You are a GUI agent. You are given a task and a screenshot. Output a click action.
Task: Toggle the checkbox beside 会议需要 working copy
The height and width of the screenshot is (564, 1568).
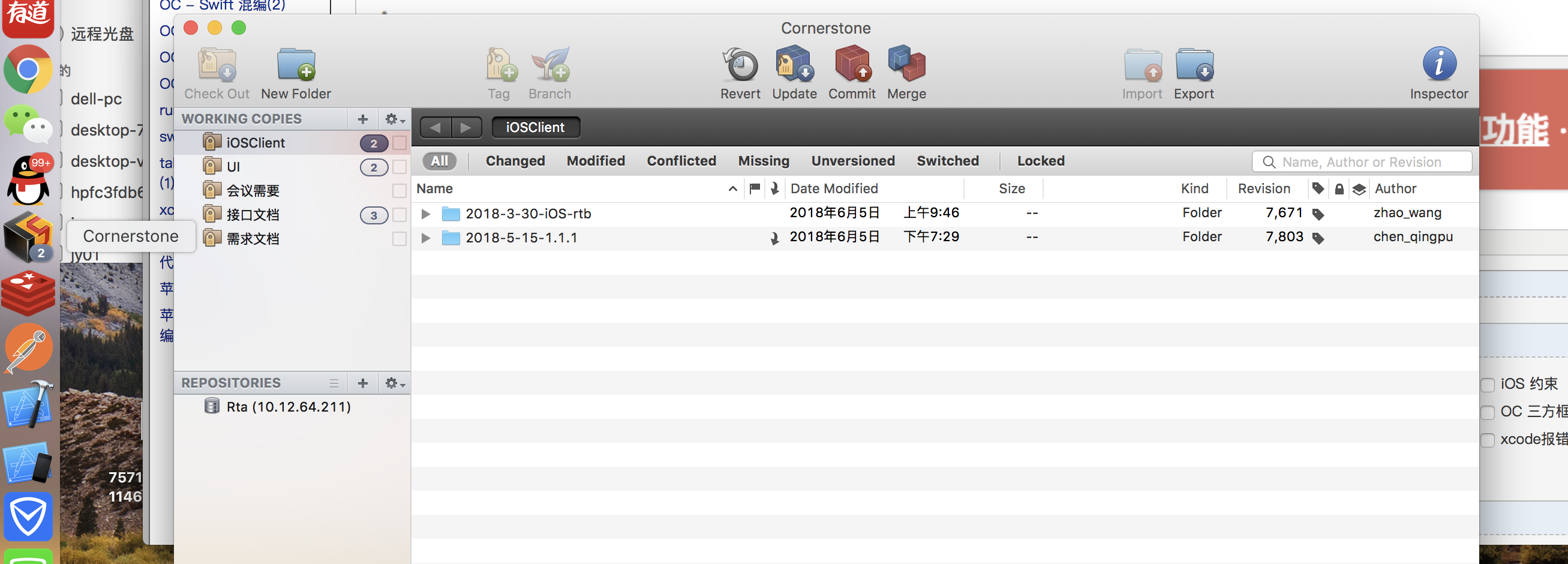coord(399,191)
